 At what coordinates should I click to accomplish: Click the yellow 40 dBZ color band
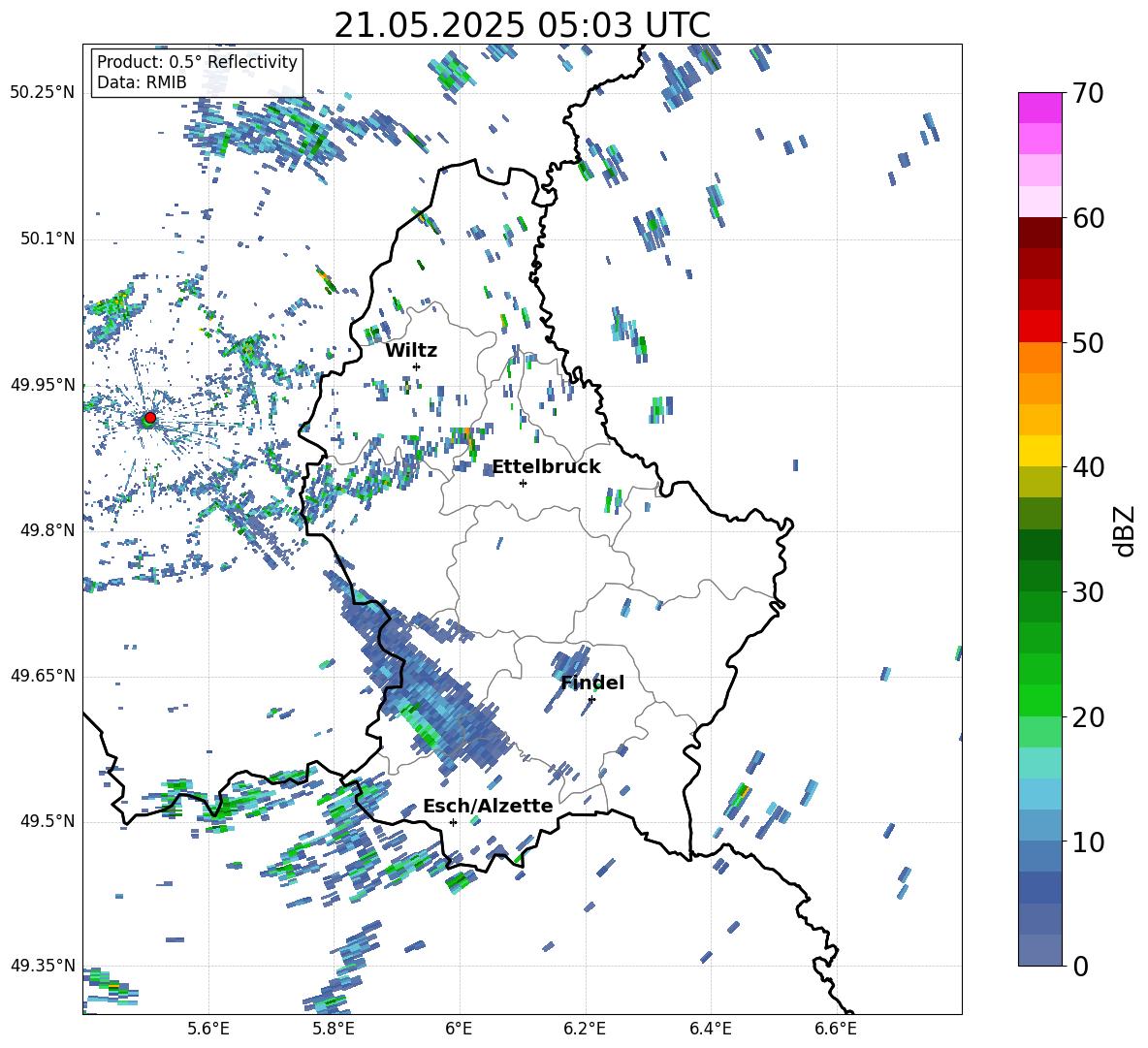(1039, 451)
